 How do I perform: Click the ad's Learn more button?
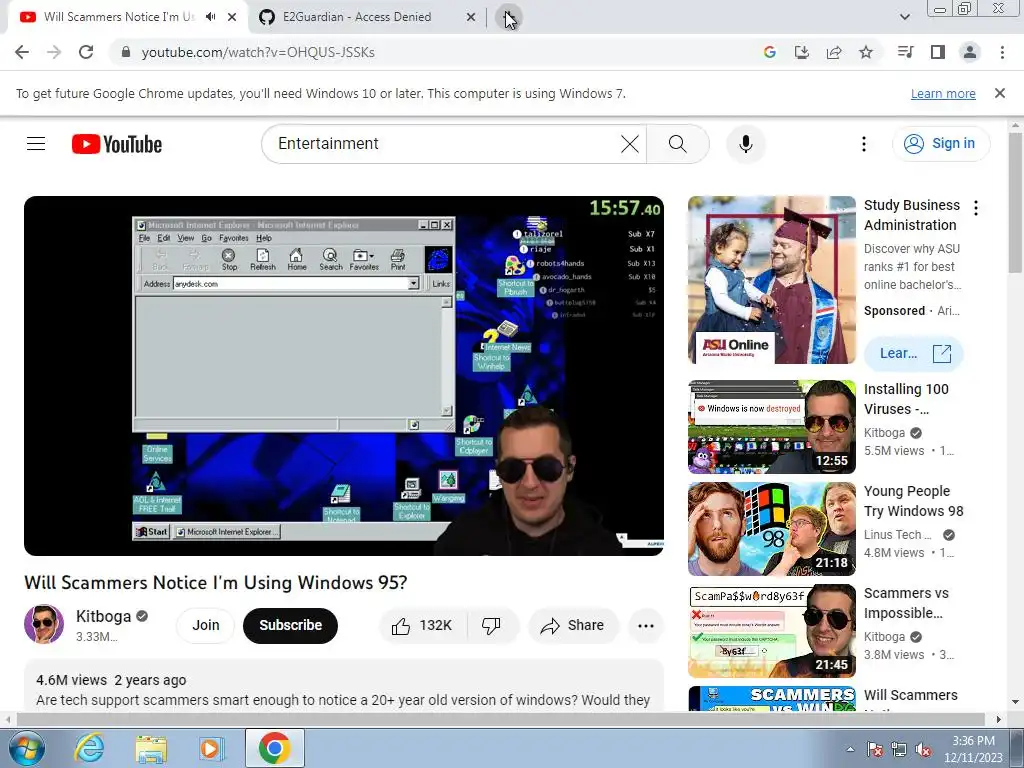pyautogui.click(x=913, y=353)
